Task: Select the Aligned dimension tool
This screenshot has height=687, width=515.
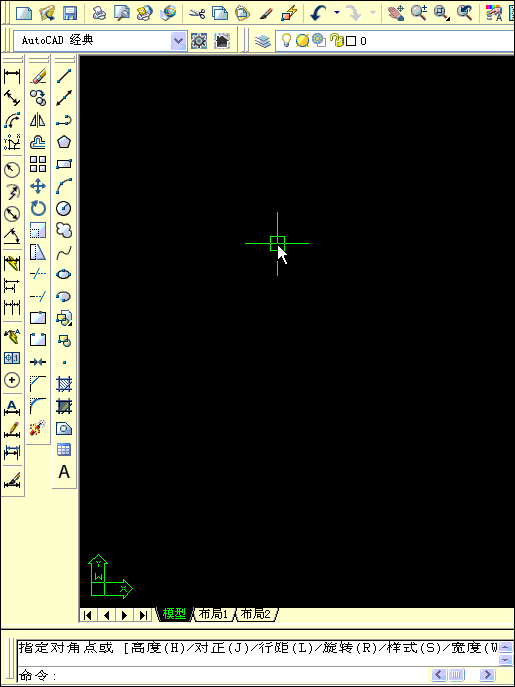Action: [12, 98]
